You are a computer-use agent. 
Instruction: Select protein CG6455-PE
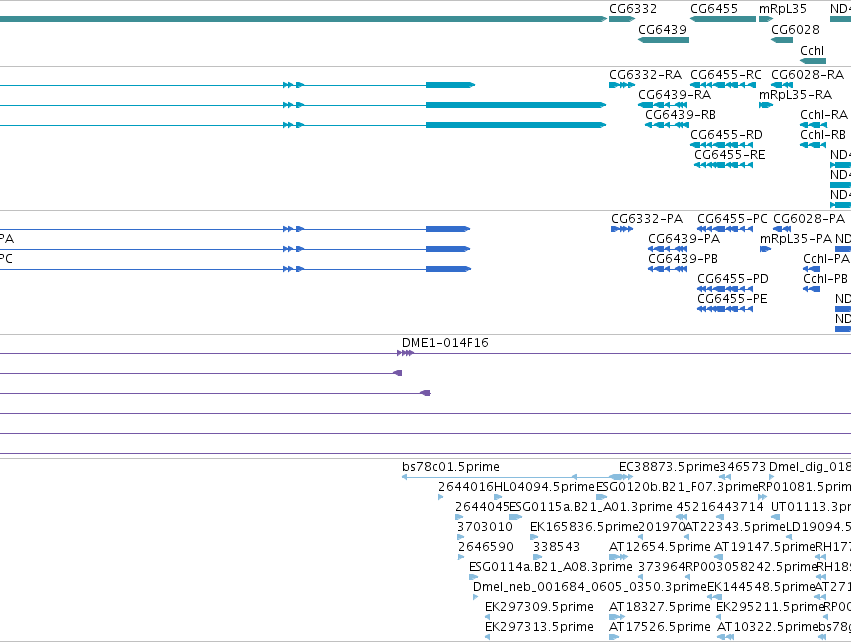click(x=732, y=298)
